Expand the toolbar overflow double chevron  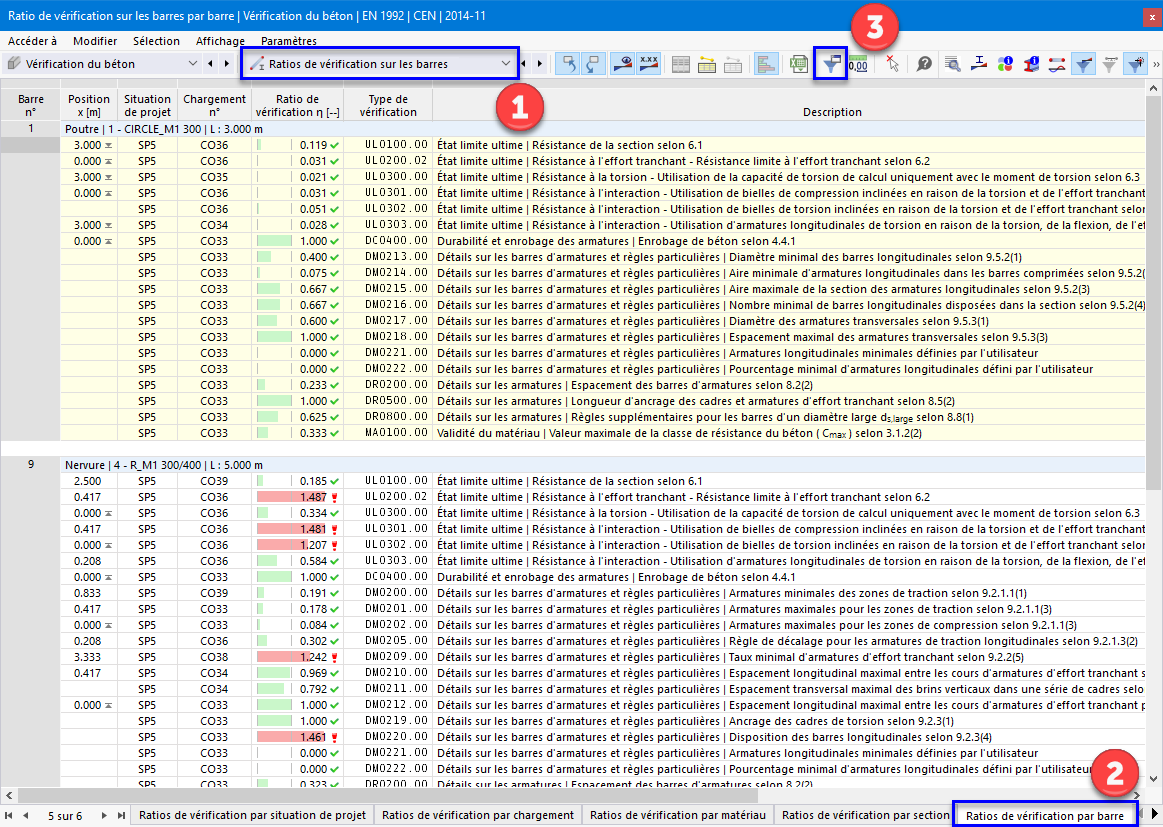click(1156, 65)
